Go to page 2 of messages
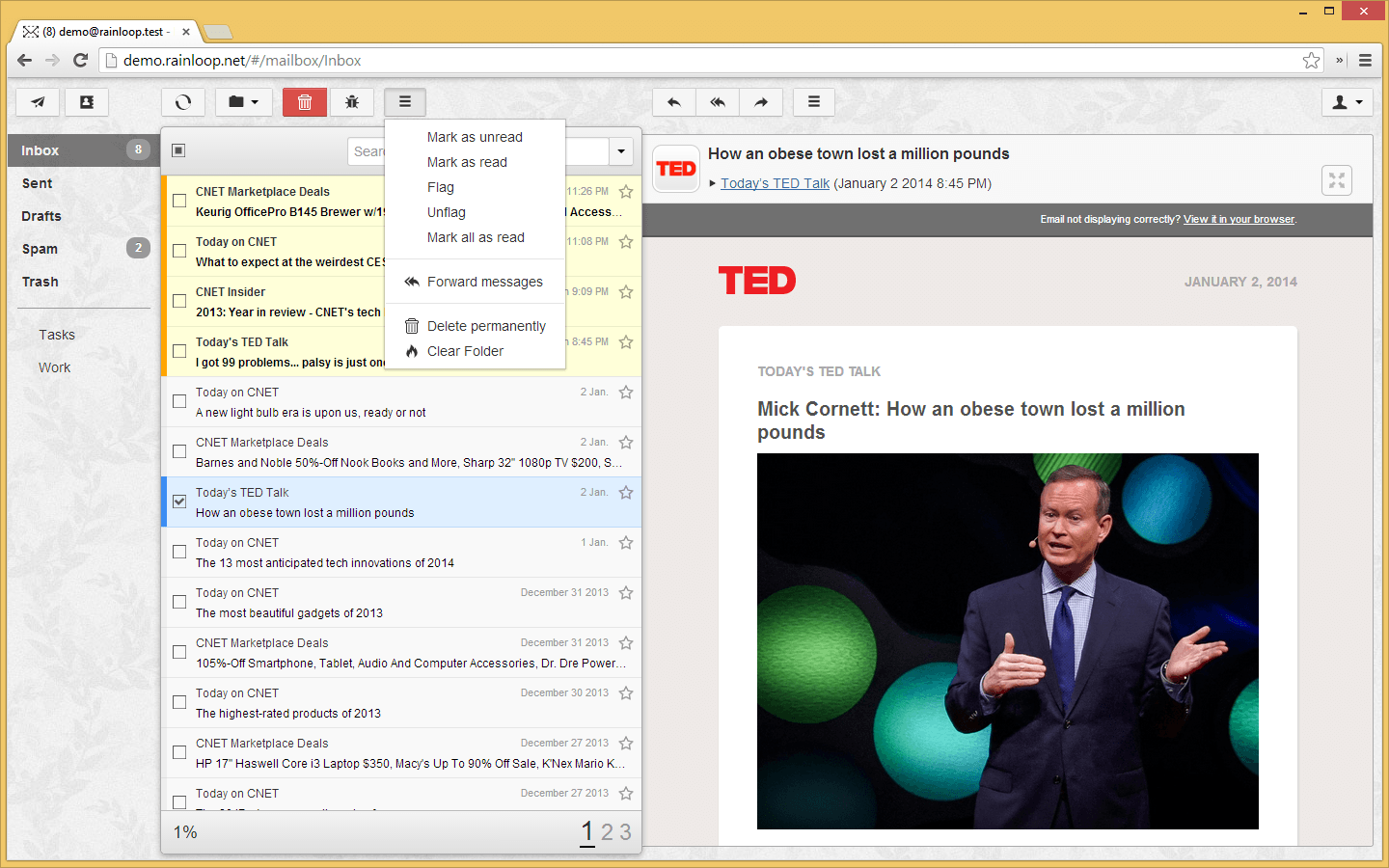 tap(607, 831)
